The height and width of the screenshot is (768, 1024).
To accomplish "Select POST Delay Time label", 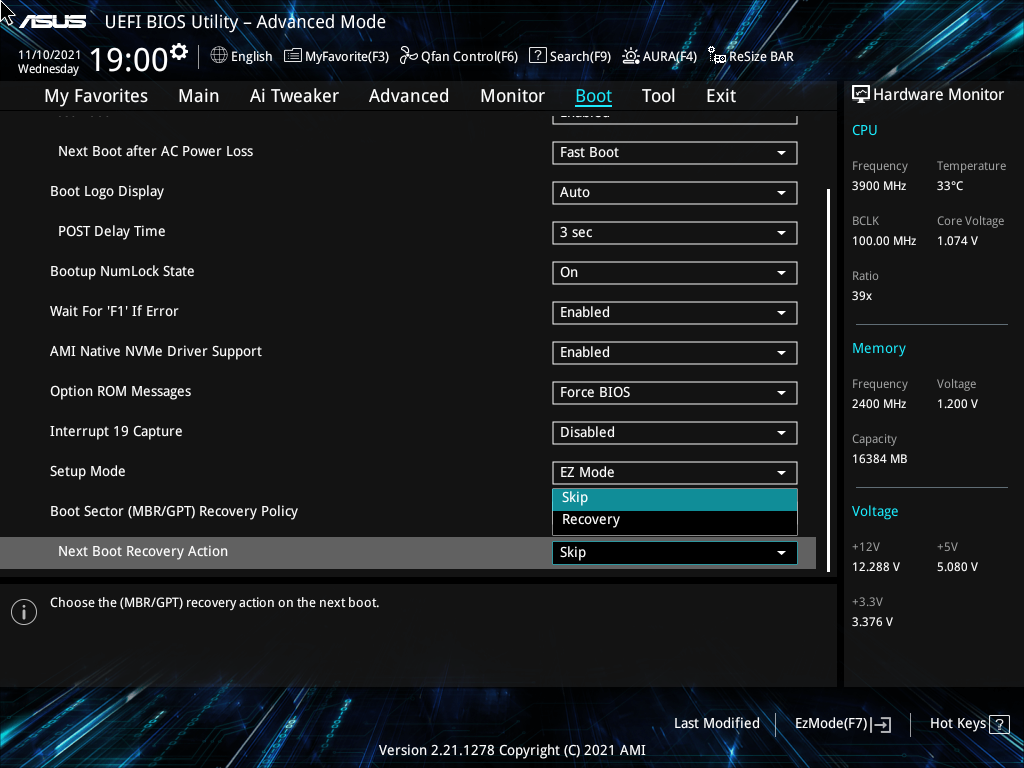I will click(x=112, y=232).
